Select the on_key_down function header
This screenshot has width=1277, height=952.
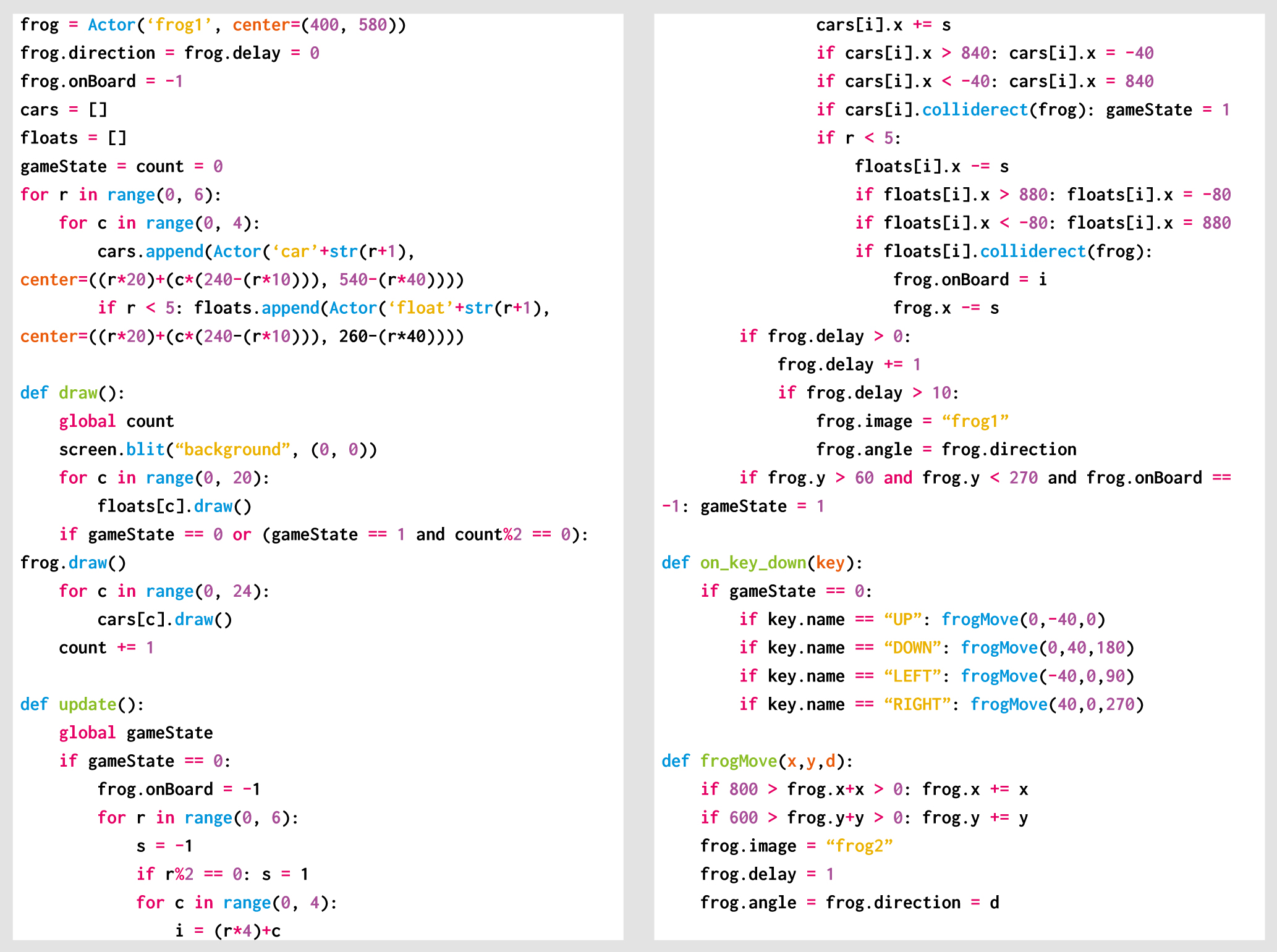pyautogui.click(x=753, y=562)
